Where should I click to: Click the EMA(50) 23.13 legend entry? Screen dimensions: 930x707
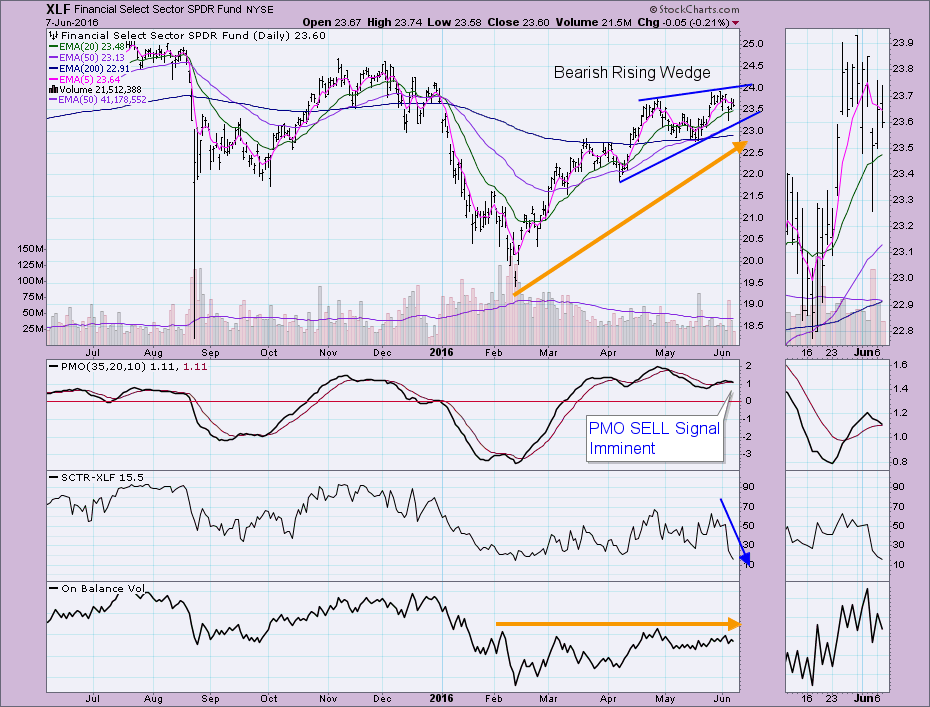coord(88,58)
